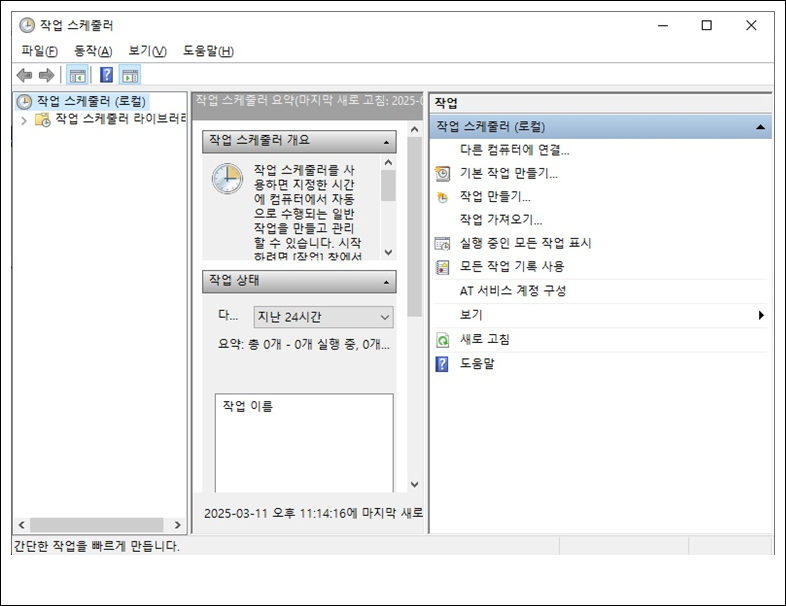Click the 요약: 총 0개 summary text

[x=304, y=344]
